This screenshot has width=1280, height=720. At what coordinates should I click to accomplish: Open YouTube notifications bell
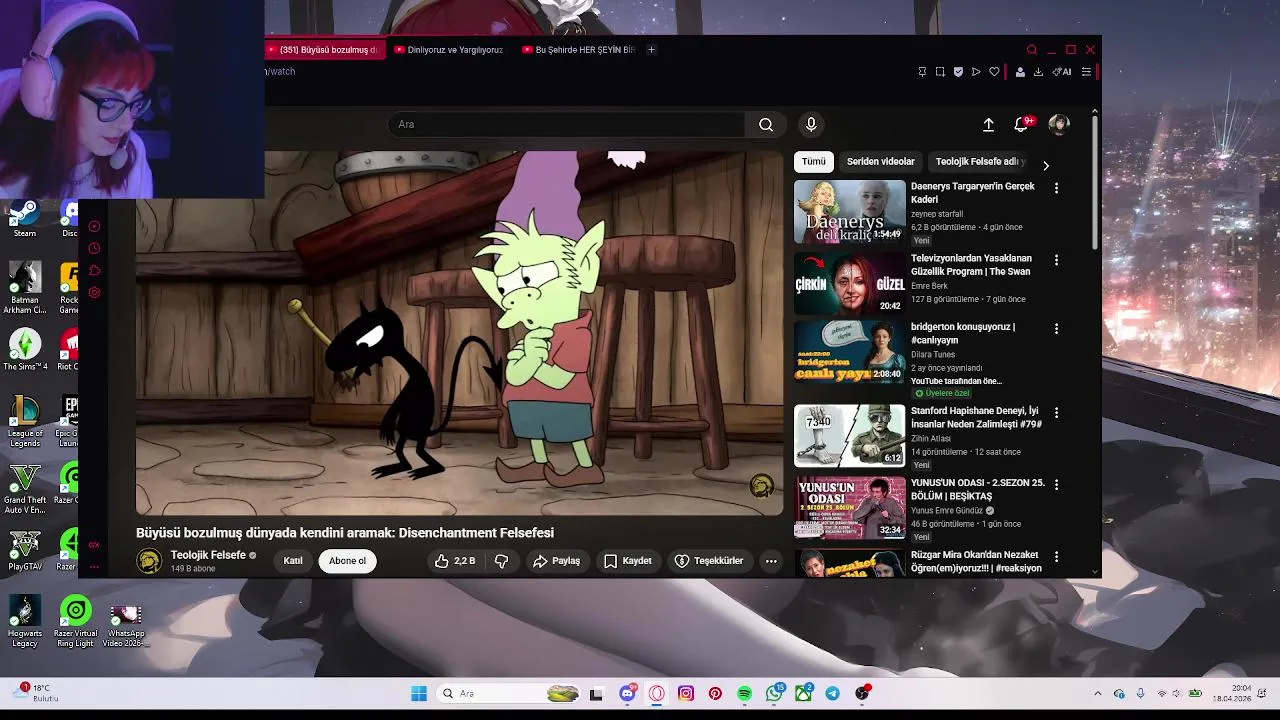(1021, 124)
